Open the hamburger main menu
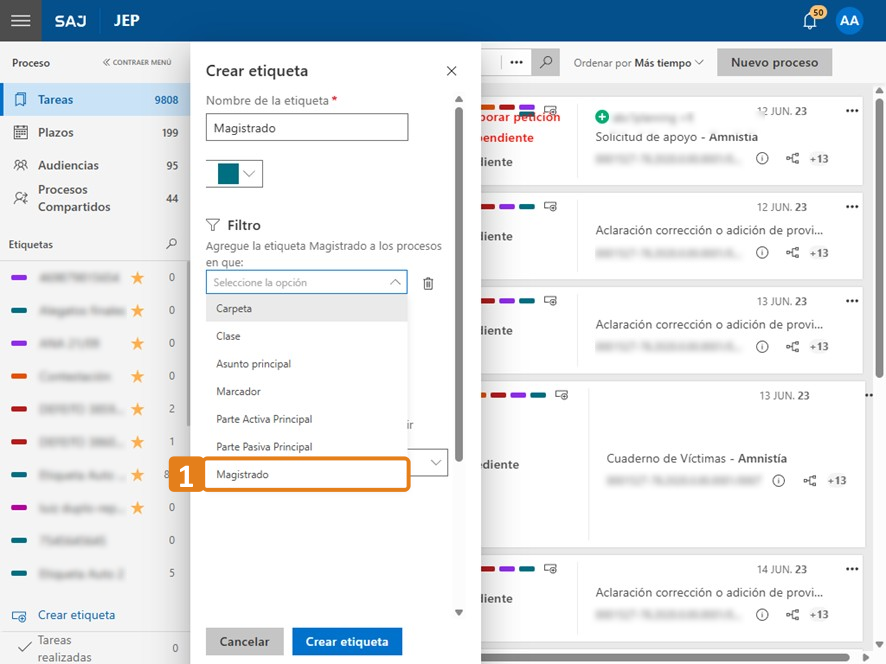 click(20, 20)
